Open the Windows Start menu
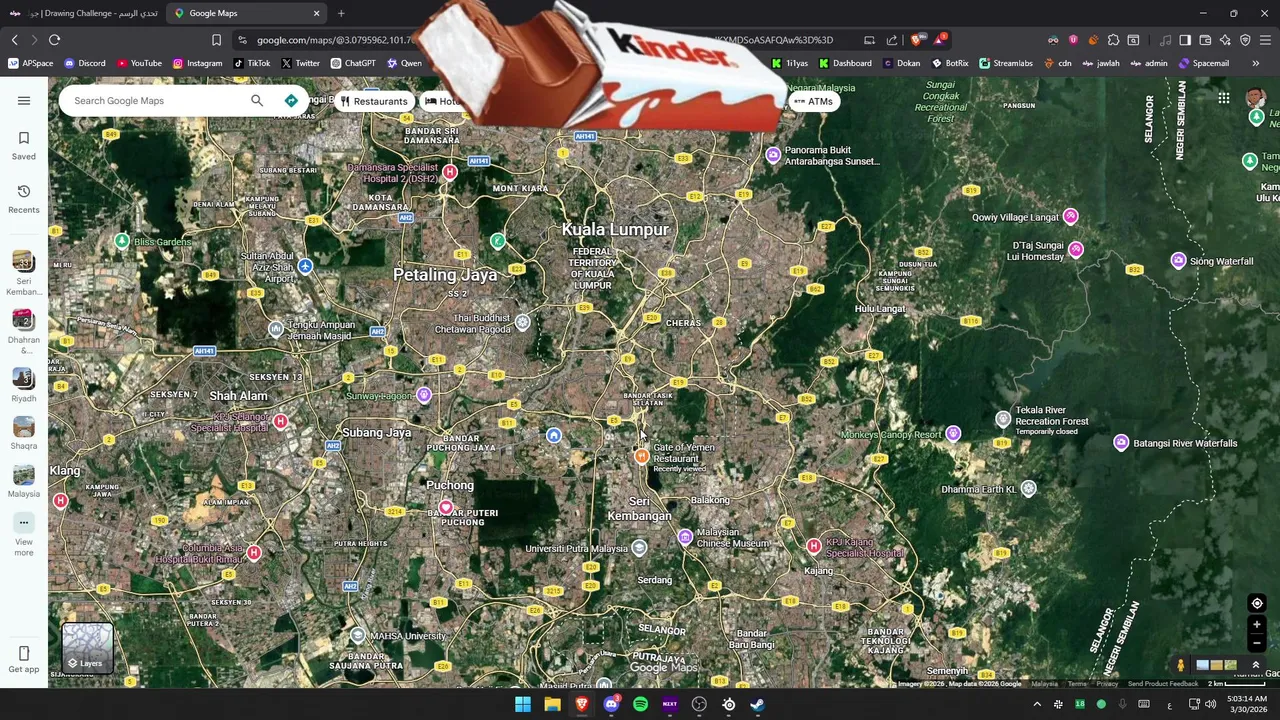 tap(523, 704)
